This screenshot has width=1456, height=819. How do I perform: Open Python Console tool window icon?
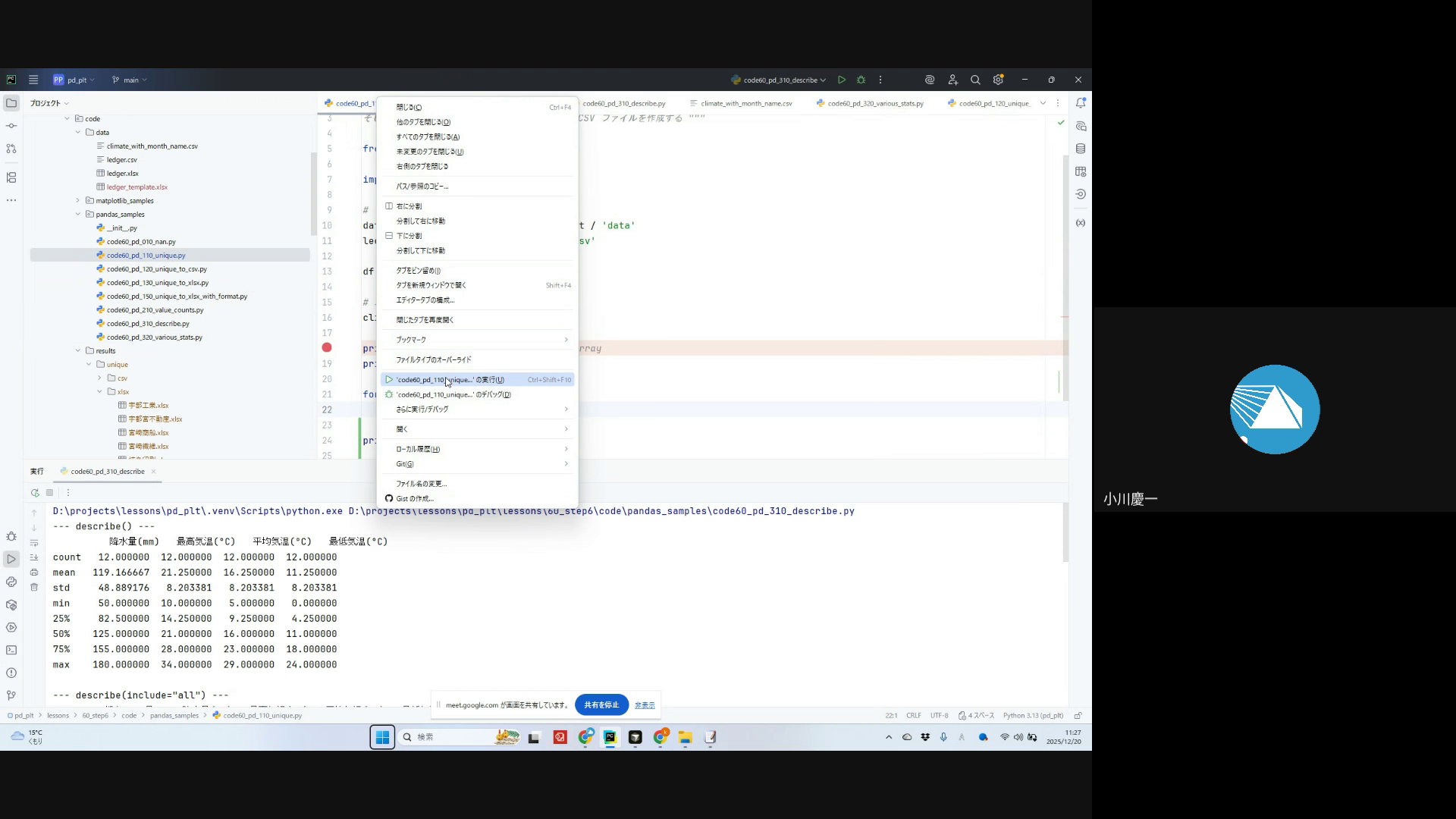tap(11, 582)
